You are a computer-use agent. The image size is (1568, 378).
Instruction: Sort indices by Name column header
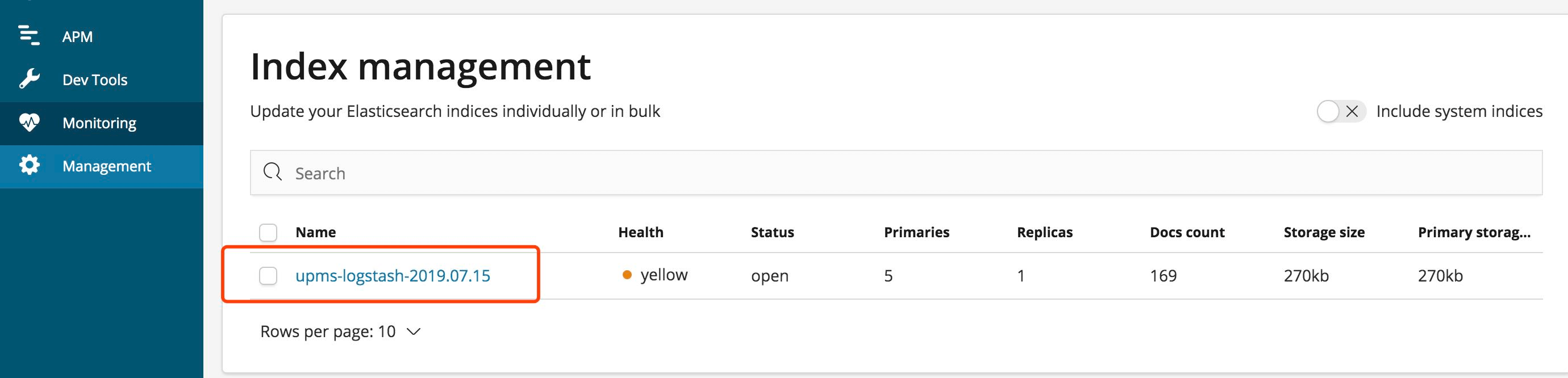point(315,232)
